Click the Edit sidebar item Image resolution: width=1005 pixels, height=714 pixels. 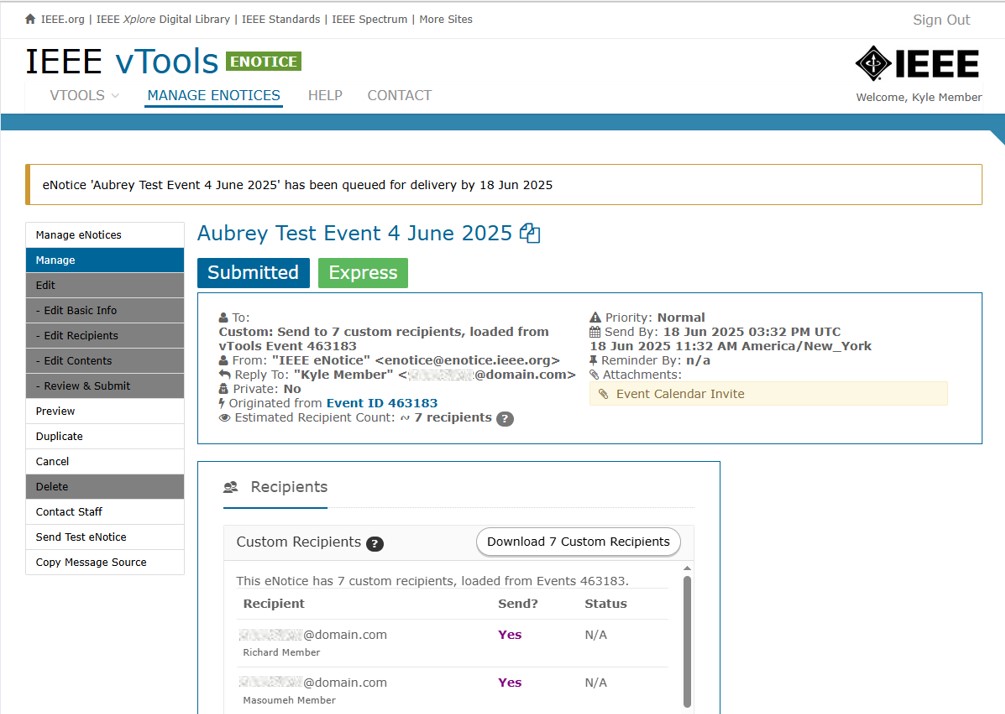(105, 285)
